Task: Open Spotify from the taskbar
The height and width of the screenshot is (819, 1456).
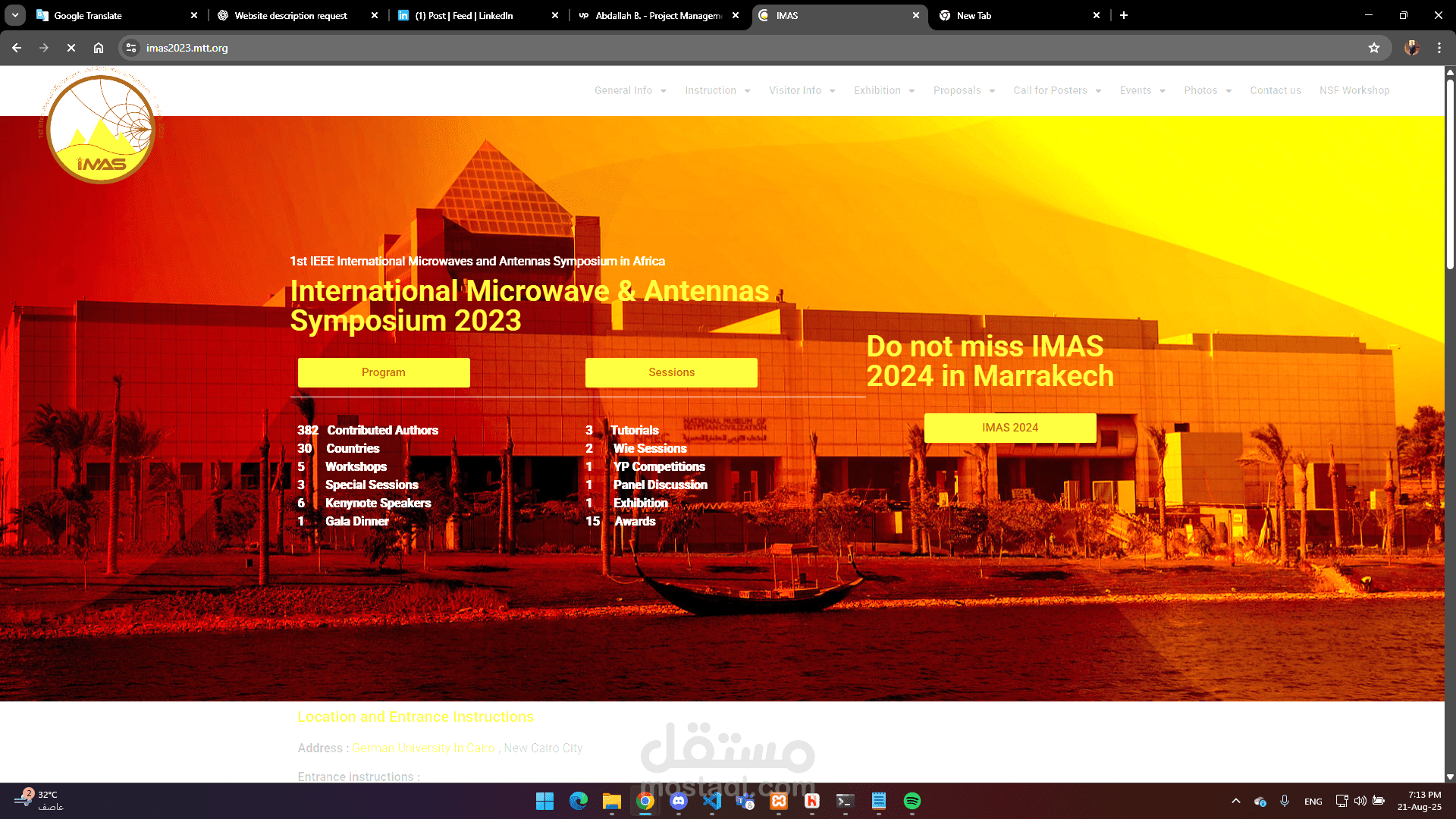Action: pos(912,801)
